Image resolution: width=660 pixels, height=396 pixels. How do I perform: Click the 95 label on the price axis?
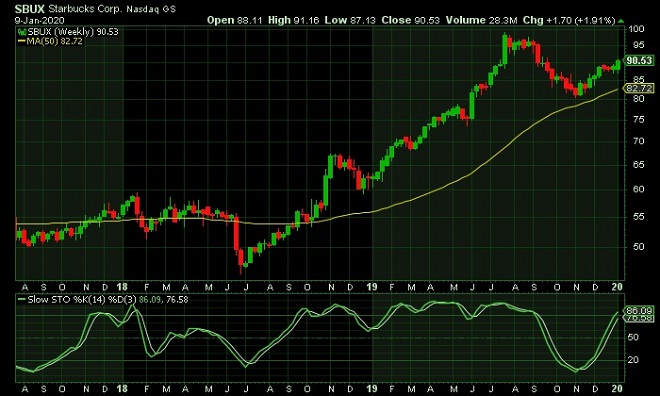[638, 45]
